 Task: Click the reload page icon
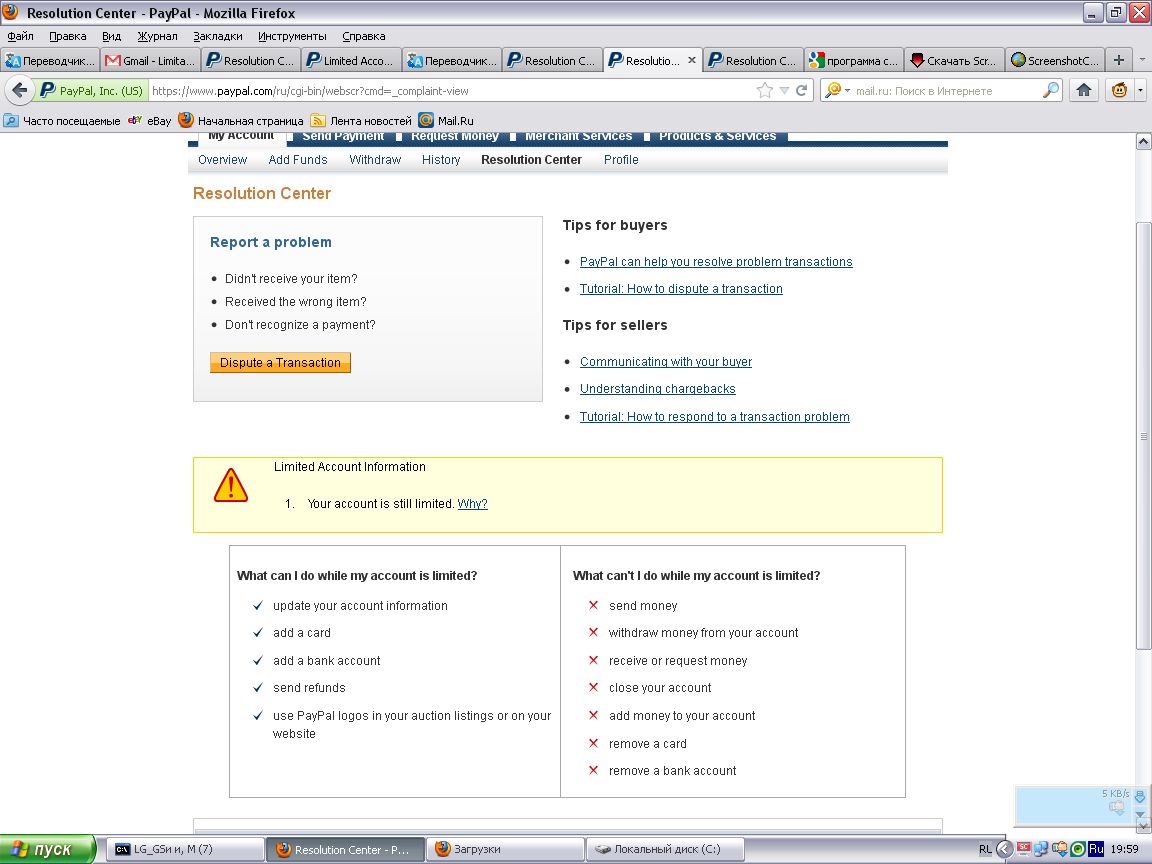click(x=802, y=90)
